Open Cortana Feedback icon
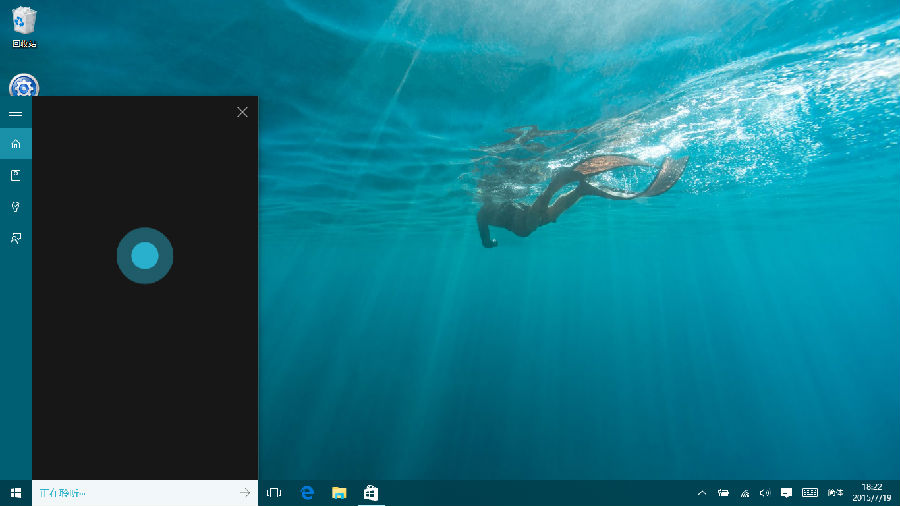900x506 pixels. coord(15,238)
